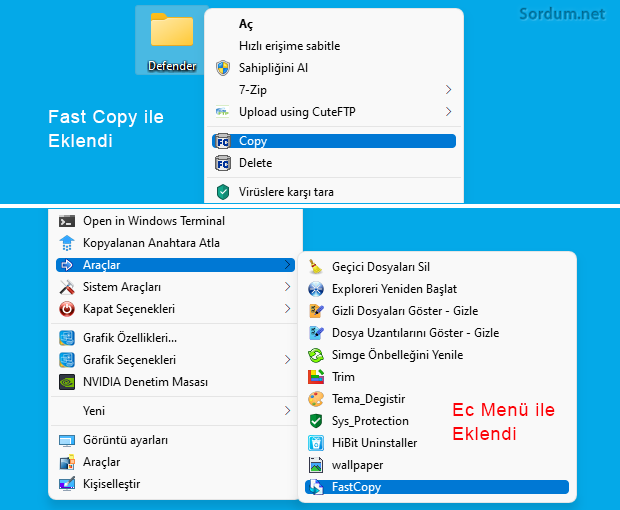Viewport: 620px width, 510px height.
Task: Choose the FastCopy submenu entry
Action: point(437,487)
